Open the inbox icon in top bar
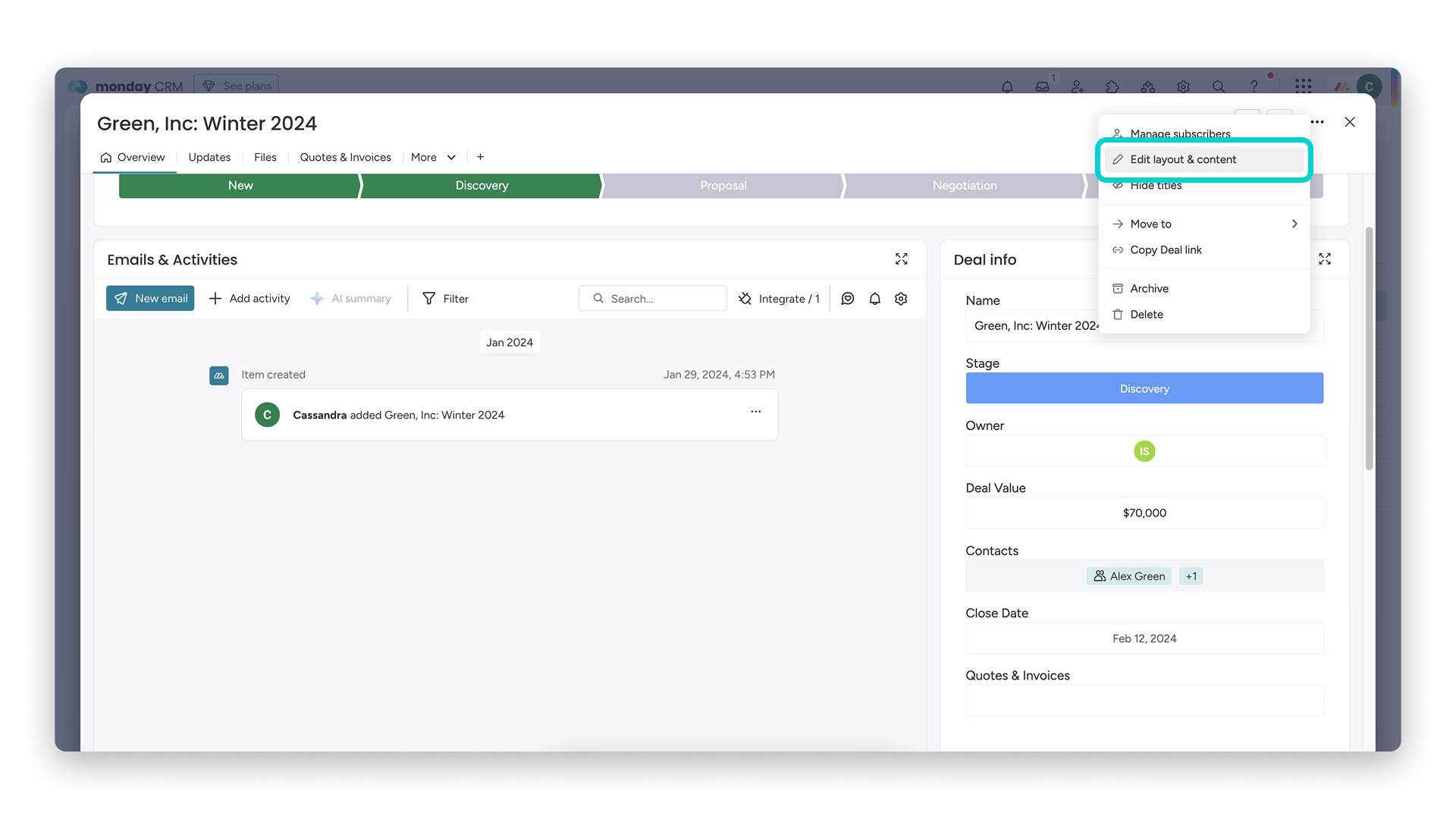Image resolution: width=1456 pixels, height=819 pixels. (1043, 86)
